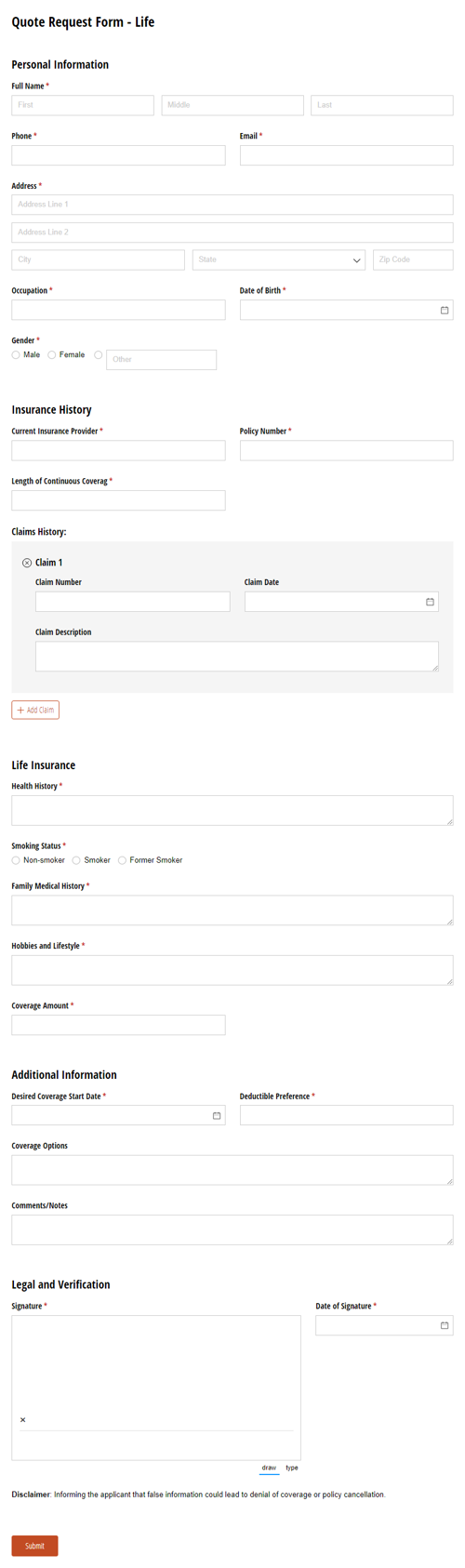Click the 'Claims History:' label
Screen dimensions: 465x1568
click(x=39, y=532)
